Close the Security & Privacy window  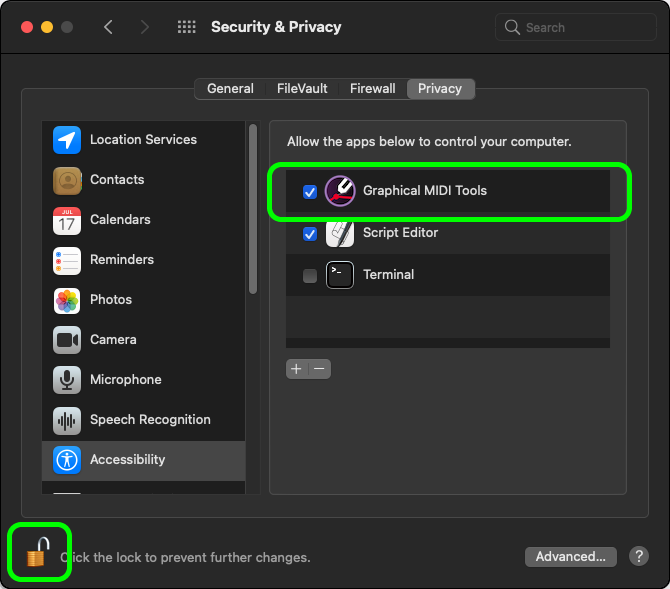click(x=27, y=27)
